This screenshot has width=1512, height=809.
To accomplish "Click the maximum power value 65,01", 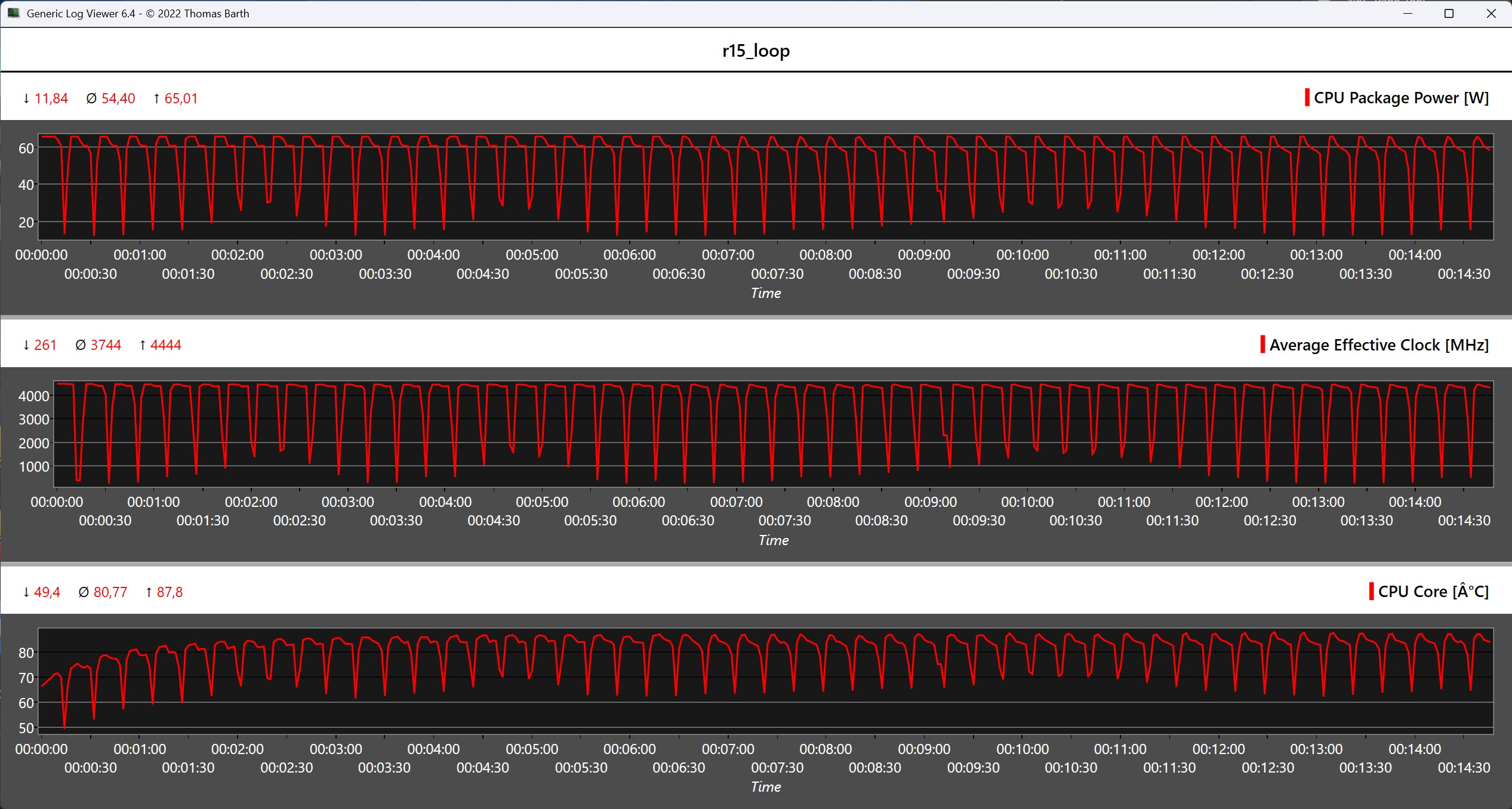I will pyautogui.click(x=181, y=99).
